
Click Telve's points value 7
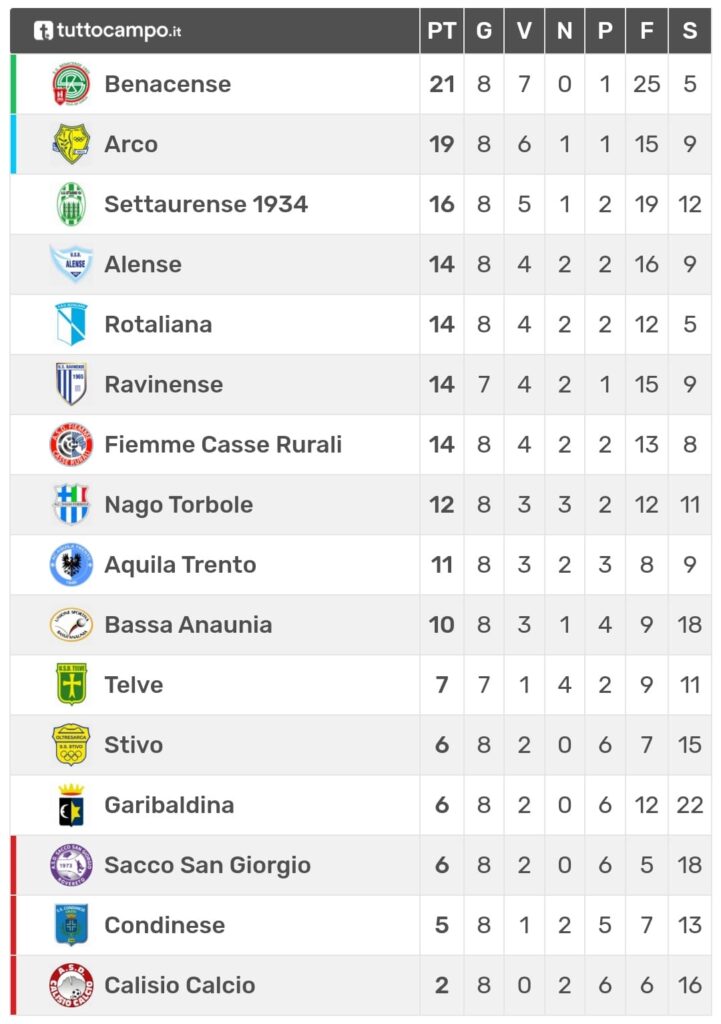click(441, 685)
